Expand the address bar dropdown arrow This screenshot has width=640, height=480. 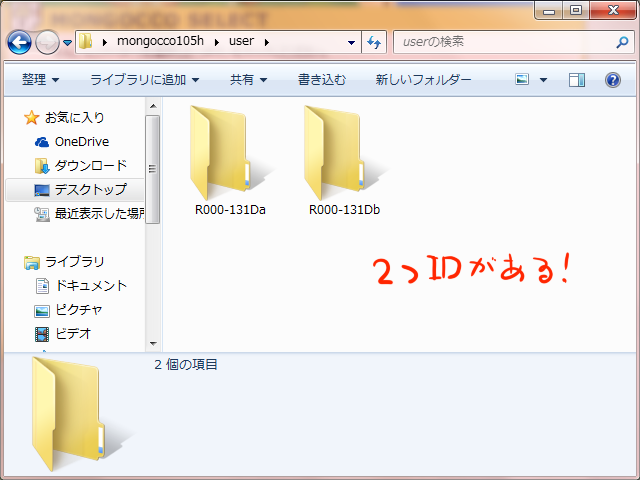[351, 43]
